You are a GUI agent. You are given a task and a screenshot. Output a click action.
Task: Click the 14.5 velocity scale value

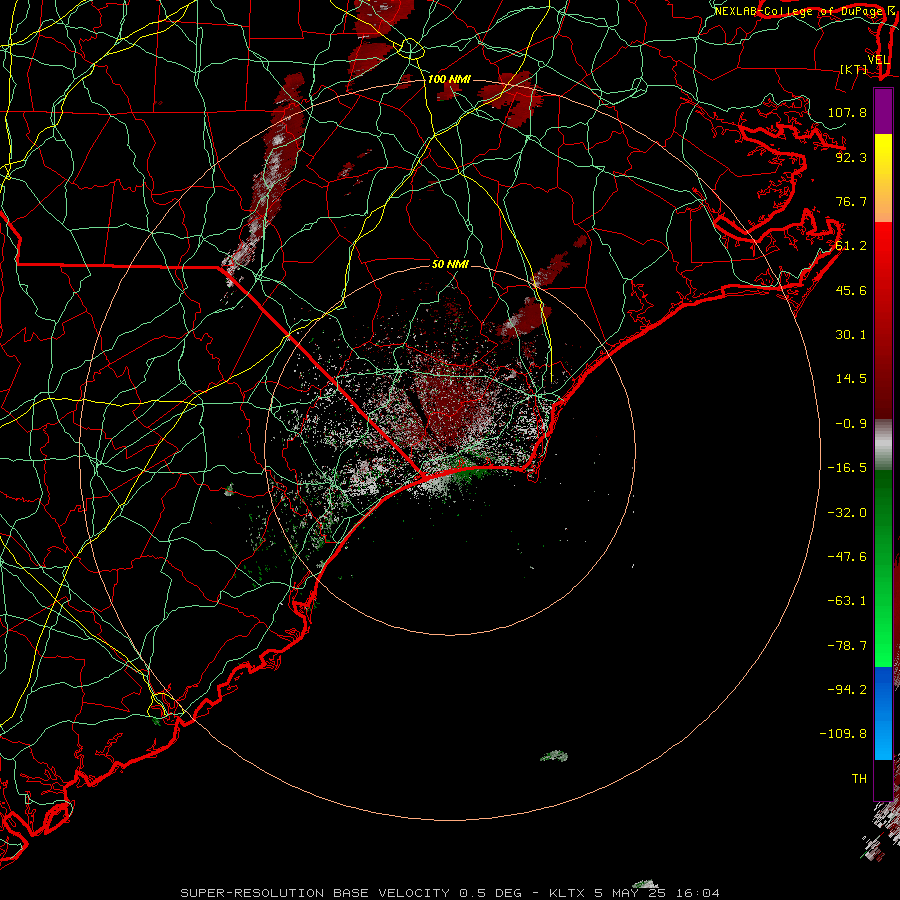coord(851,379)
